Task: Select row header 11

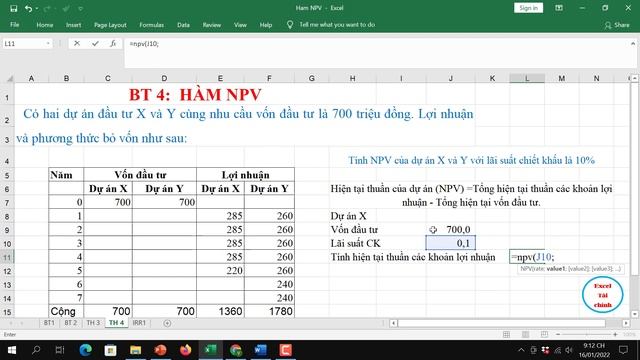Action: click(x=7, y=258)
